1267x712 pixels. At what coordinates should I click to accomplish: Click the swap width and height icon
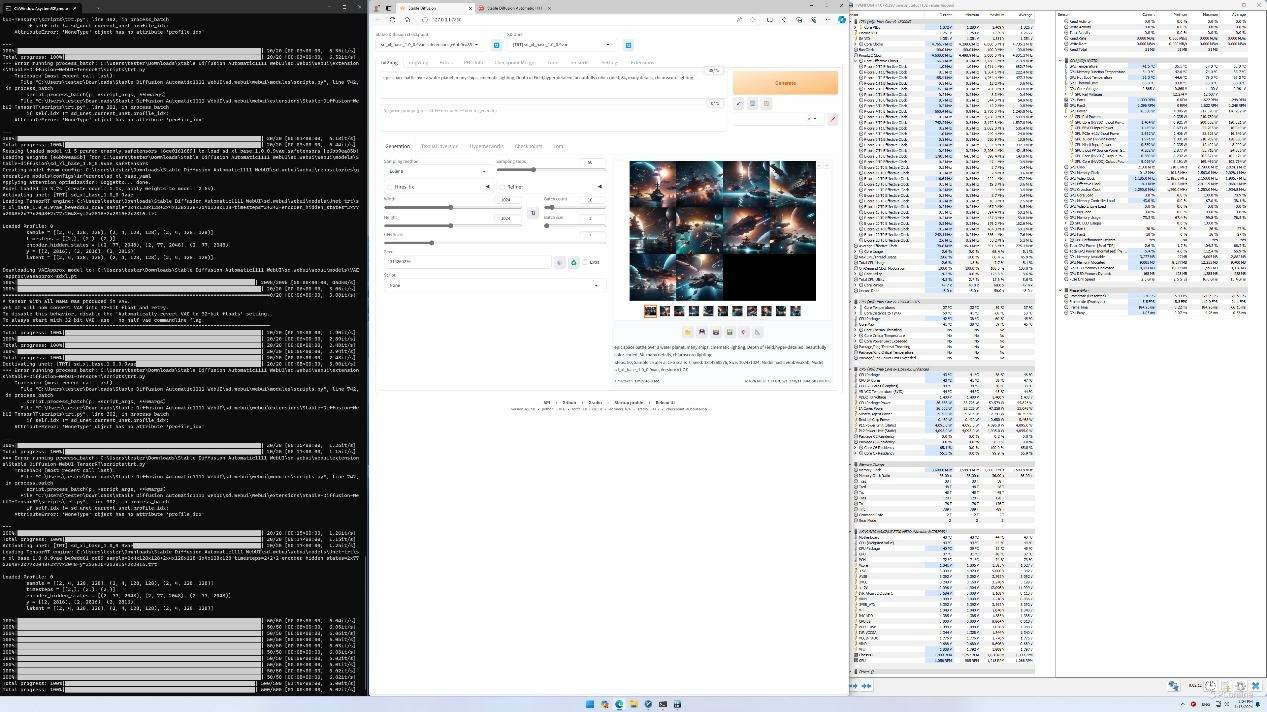[533, 212]
